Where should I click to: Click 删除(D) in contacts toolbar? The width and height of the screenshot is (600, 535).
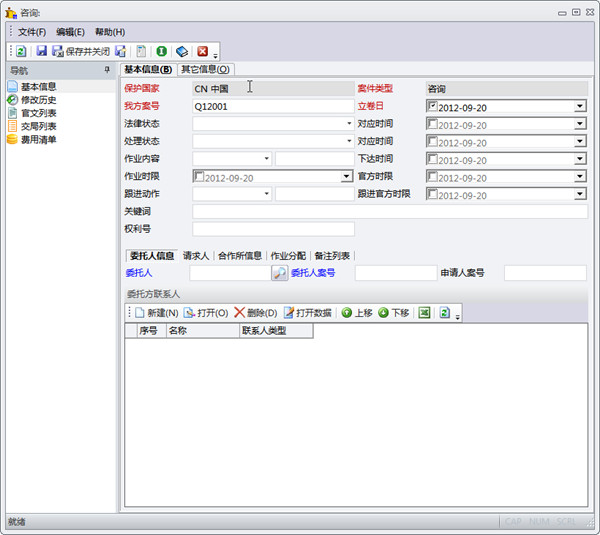(256, 313)
